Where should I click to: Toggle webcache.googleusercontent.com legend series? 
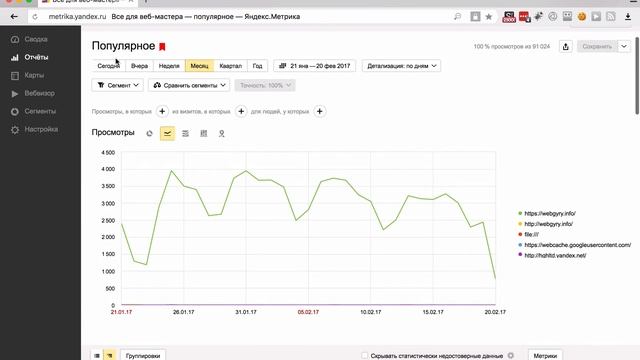tap(574, 245)
